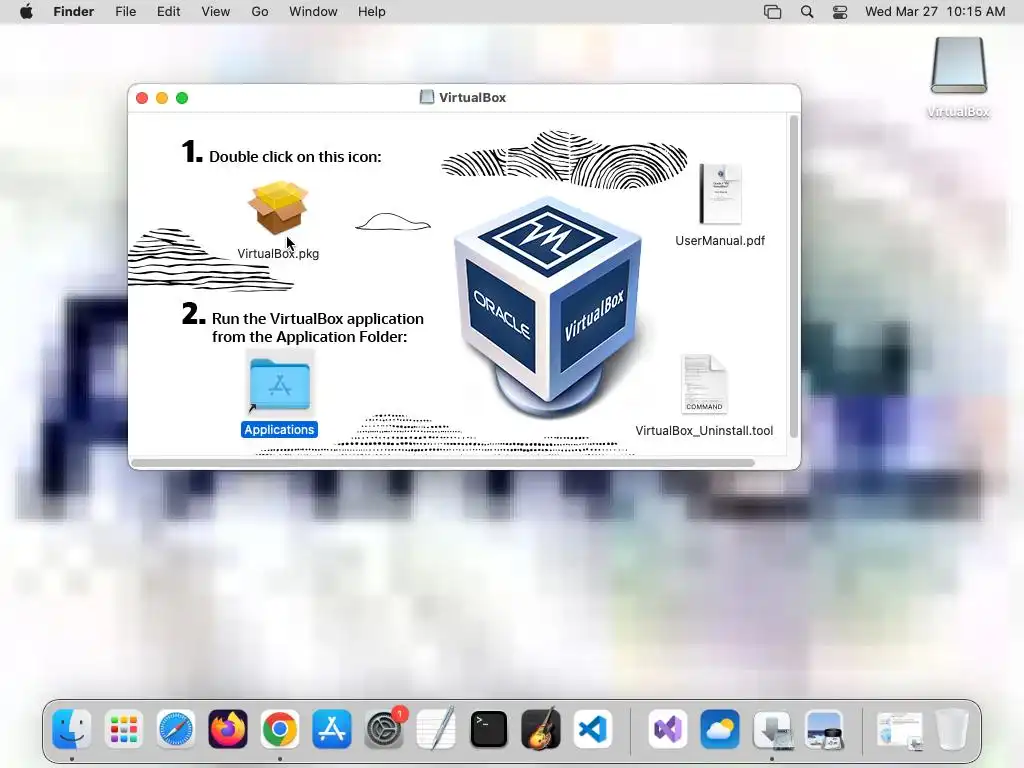Image resolution: width=1024 pixels, height=768 pixels.
Task: Select the UserManual.pdf document icon
Action: [x=720, y=193]
